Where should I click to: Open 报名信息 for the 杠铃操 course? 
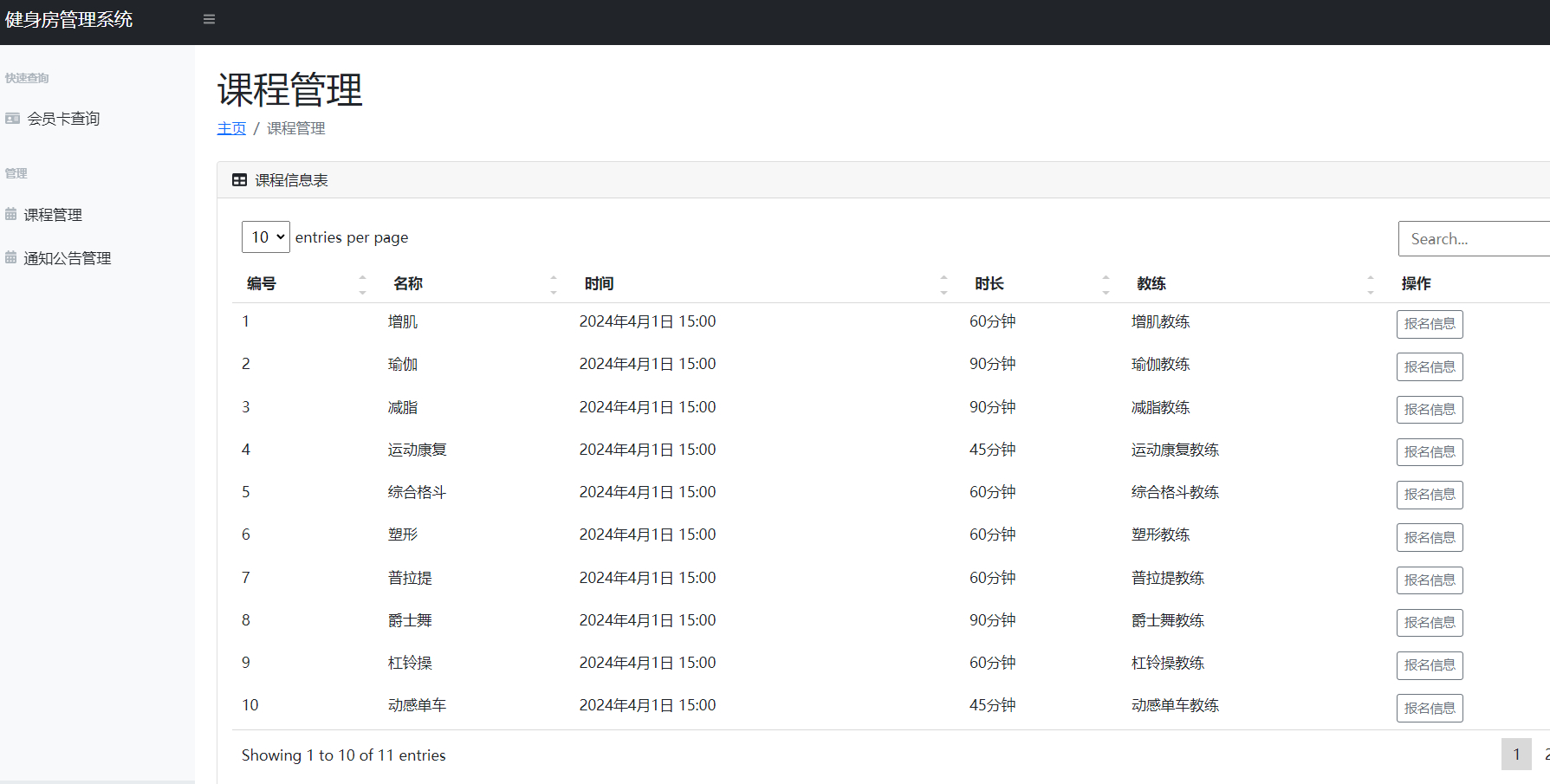click(1430, 665)
